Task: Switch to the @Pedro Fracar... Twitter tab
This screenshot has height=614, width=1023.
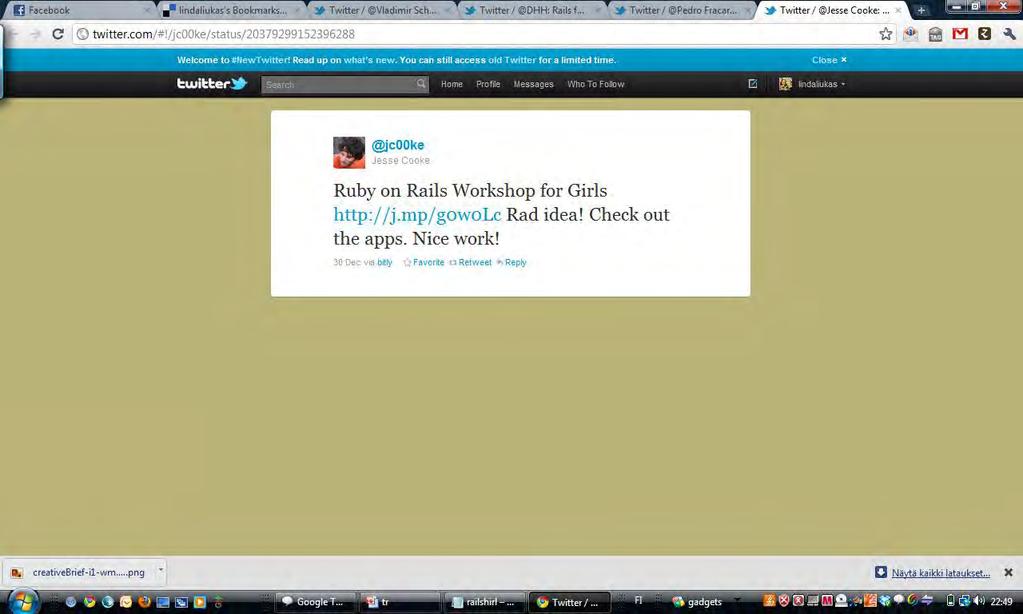Action: pyautogui.click(x=681, y=10)
